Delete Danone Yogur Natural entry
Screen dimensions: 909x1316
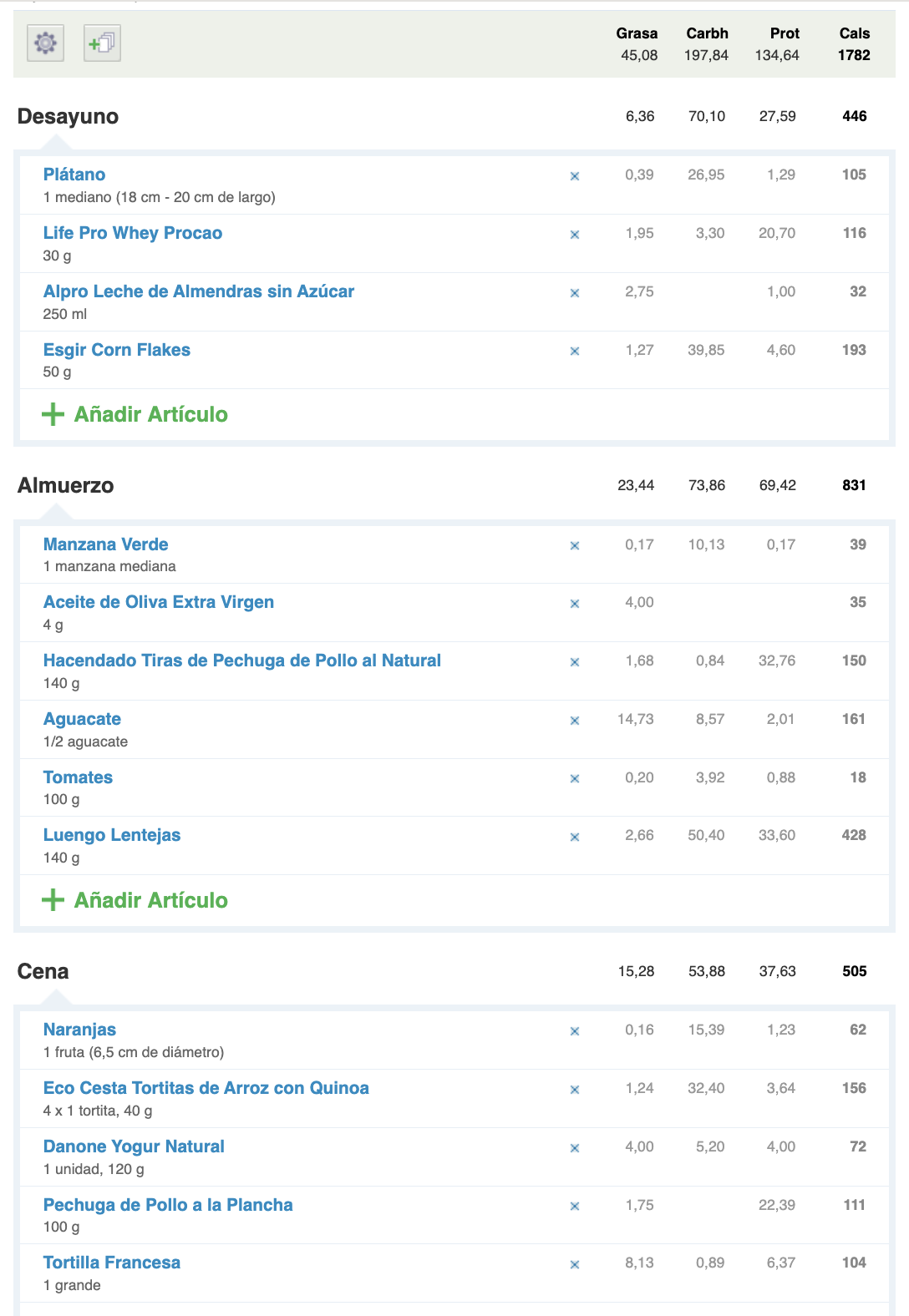(575, 1148)
